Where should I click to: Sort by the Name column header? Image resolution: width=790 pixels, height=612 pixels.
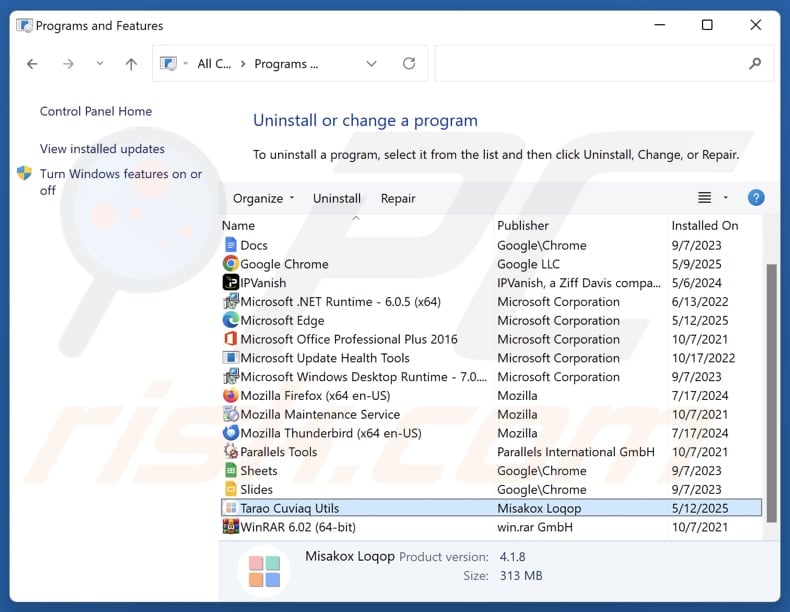(x=238, y=226)
